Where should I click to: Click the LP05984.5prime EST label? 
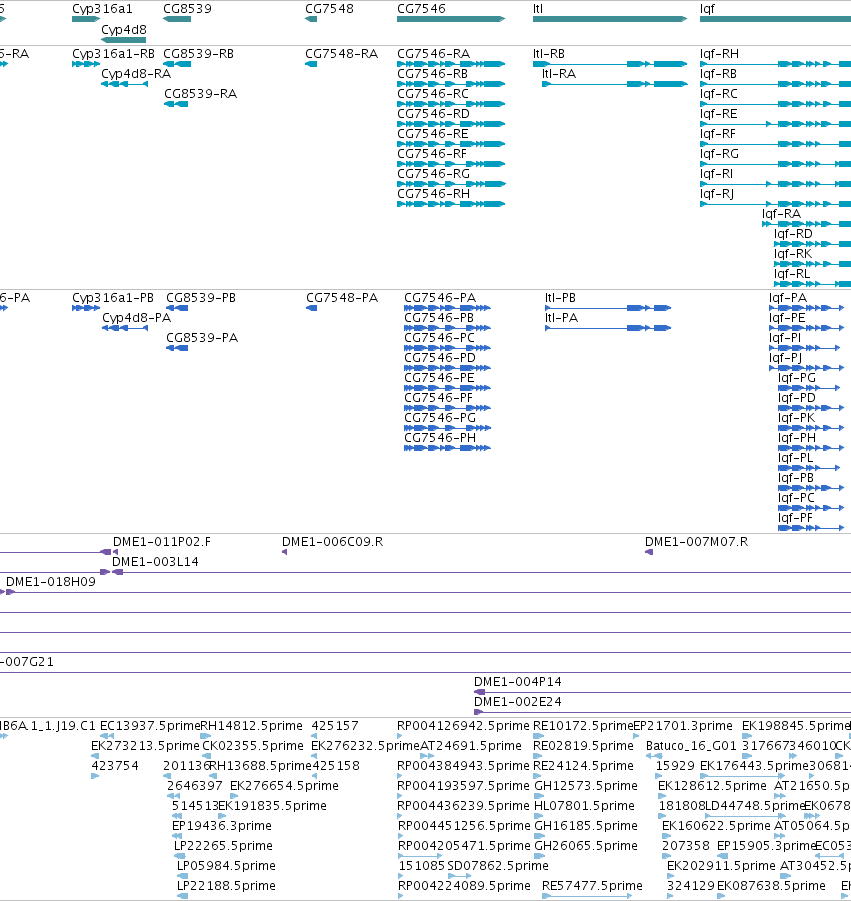(226, 866)
